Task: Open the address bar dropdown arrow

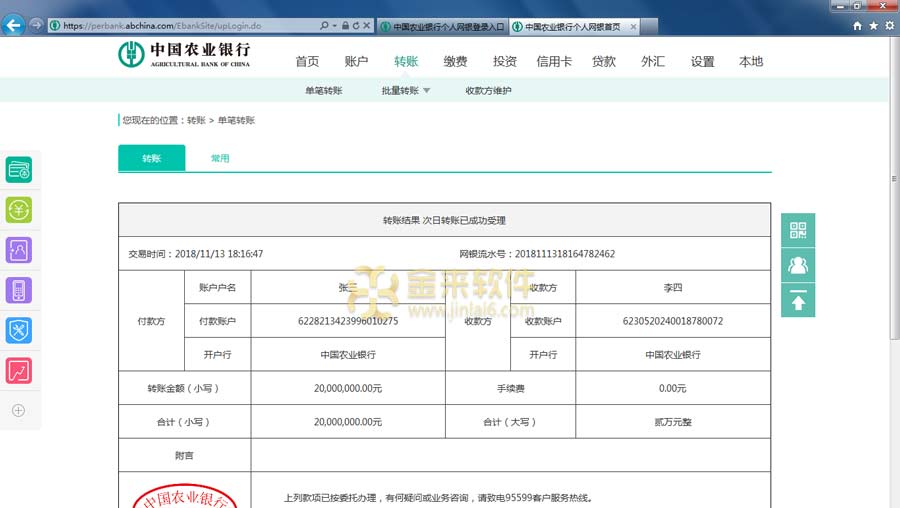Action: (x=335, y=26)
